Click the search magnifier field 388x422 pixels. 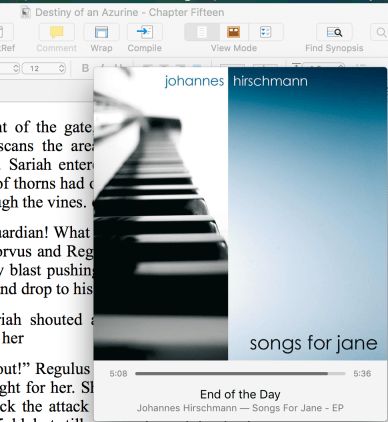tap(380, 32)
